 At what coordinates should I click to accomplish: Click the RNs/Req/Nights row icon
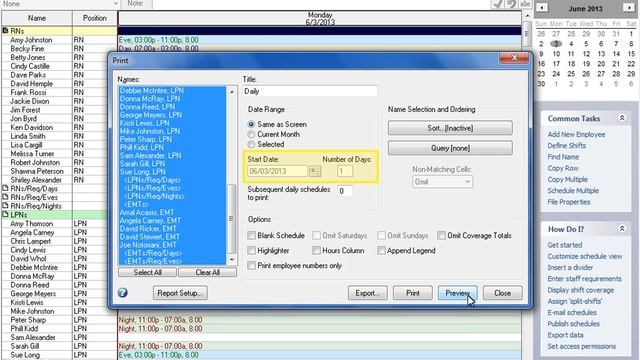(5, 206)
